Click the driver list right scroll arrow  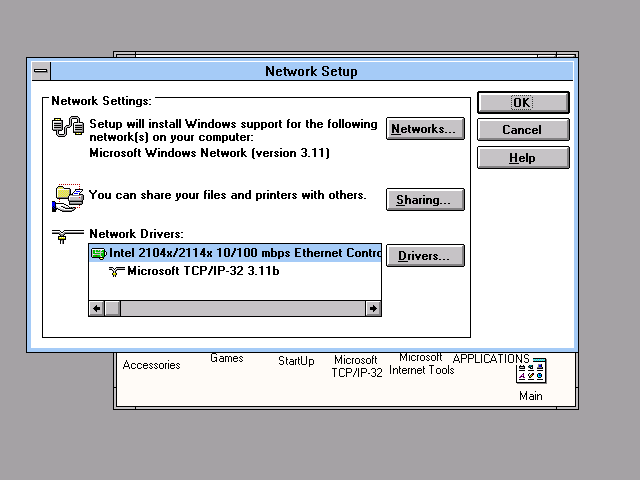[373, 309]
